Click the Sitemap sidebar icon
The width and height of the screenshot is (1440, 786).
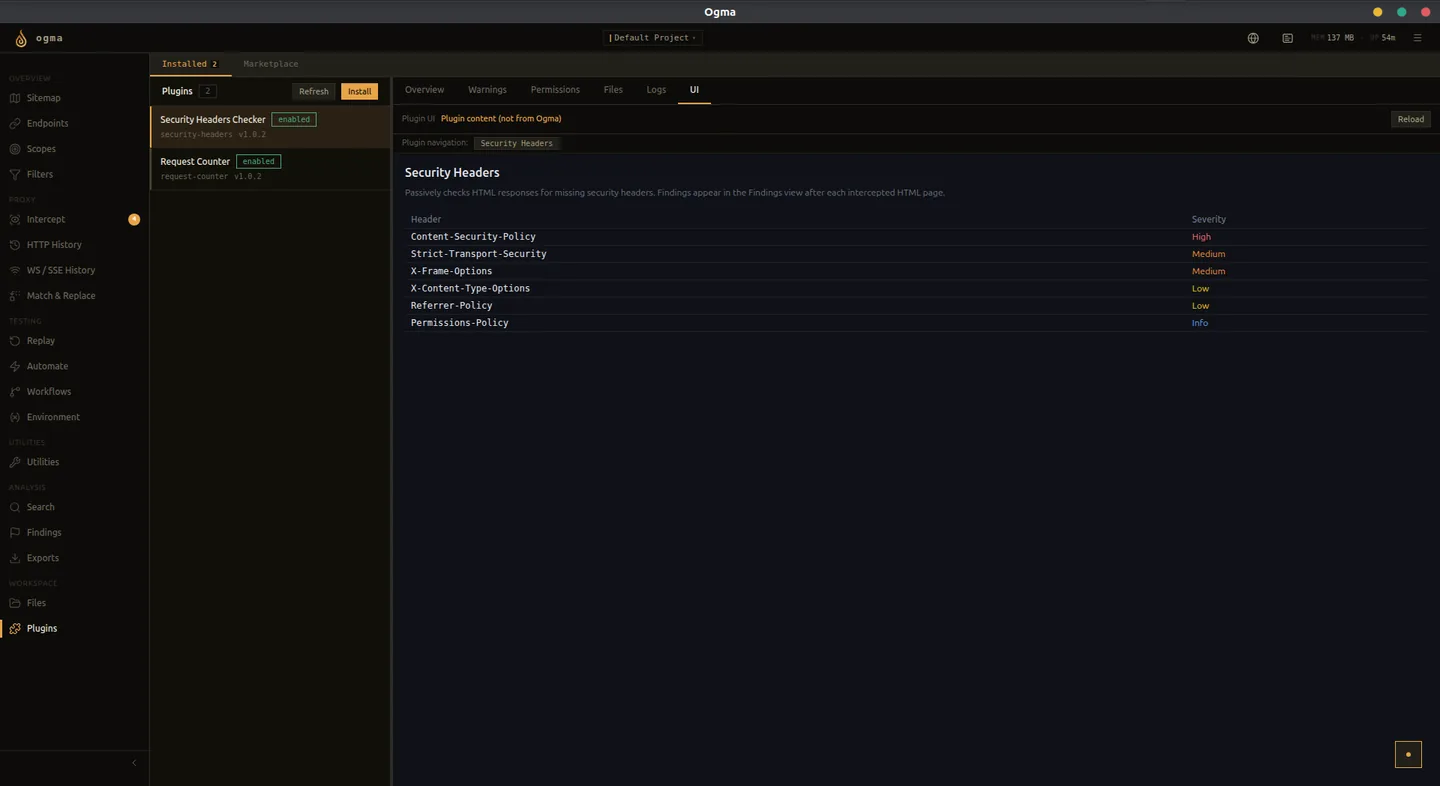15,98
